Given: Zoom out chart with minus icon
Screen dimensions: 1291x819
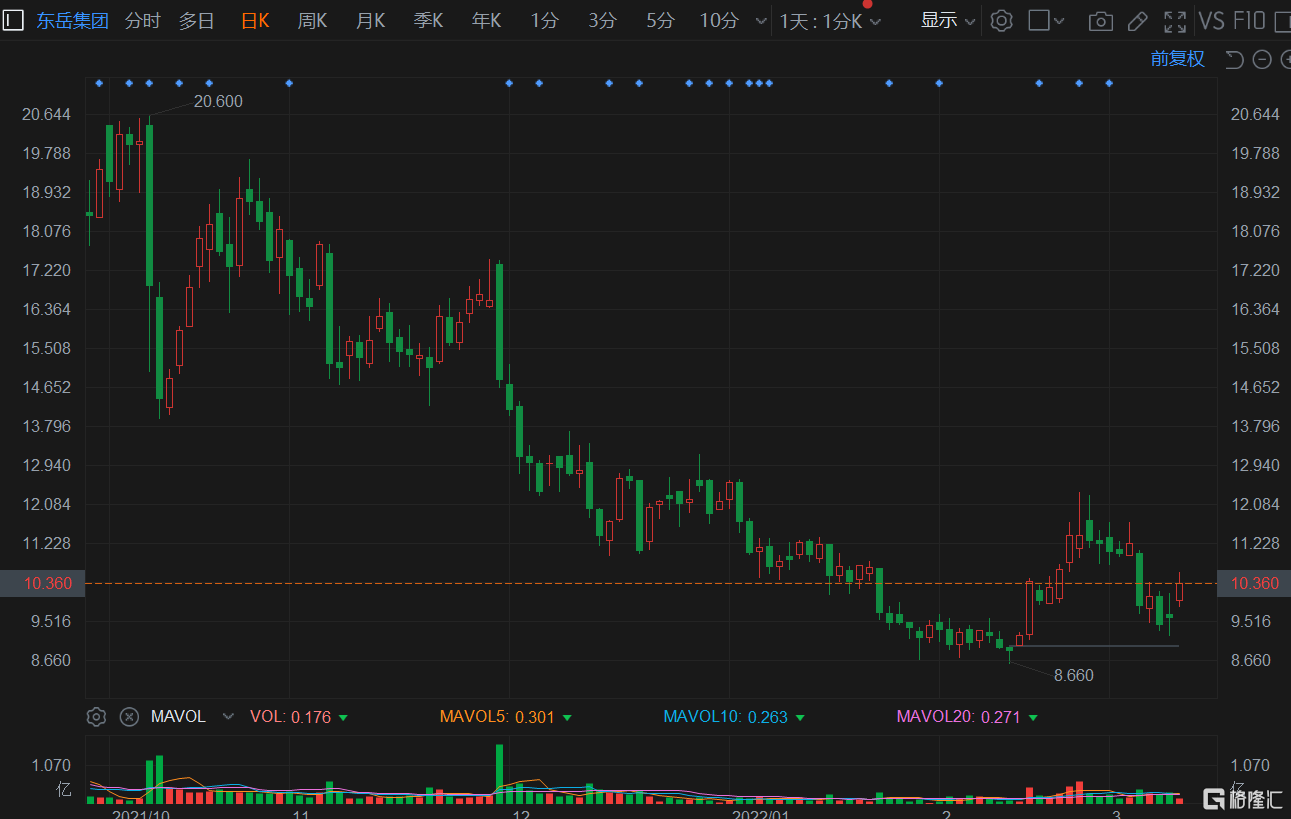Looking at the screenshot, I should coord(1262,60).
